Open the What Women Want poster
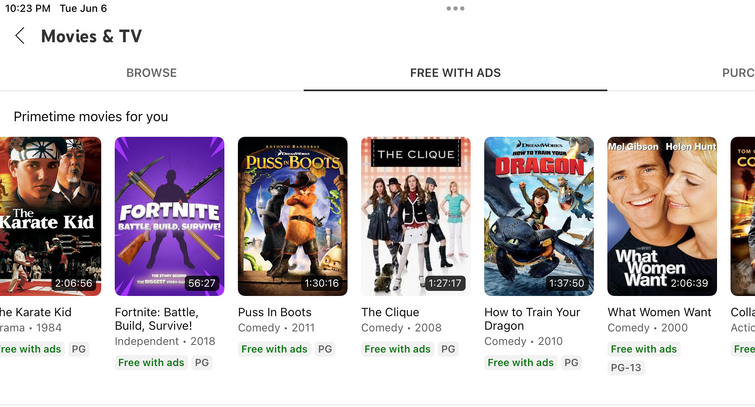Viewport: 755px width, 407px height. point(662,216)
